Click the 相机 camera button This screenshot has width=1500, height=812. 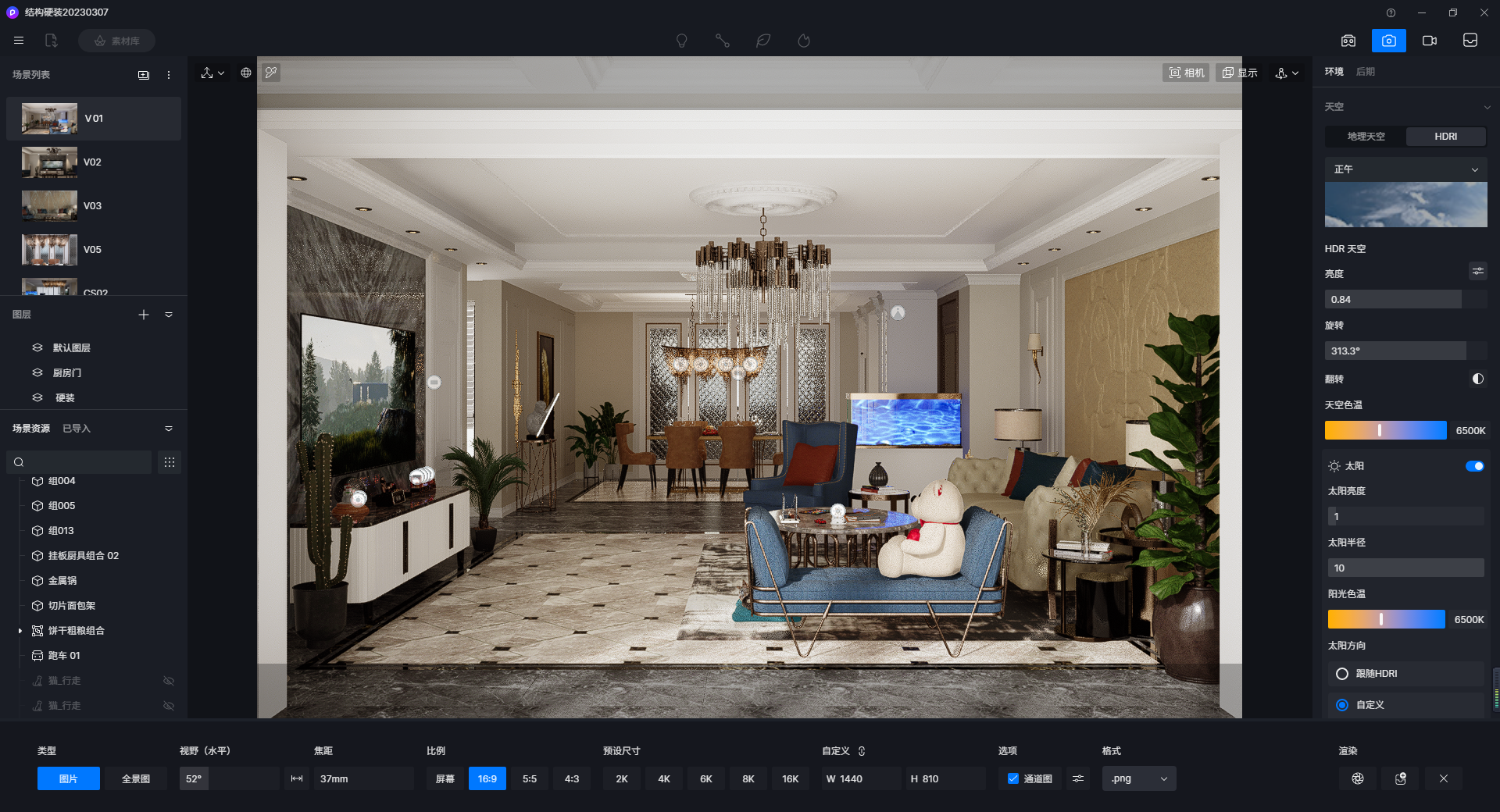1186,73
